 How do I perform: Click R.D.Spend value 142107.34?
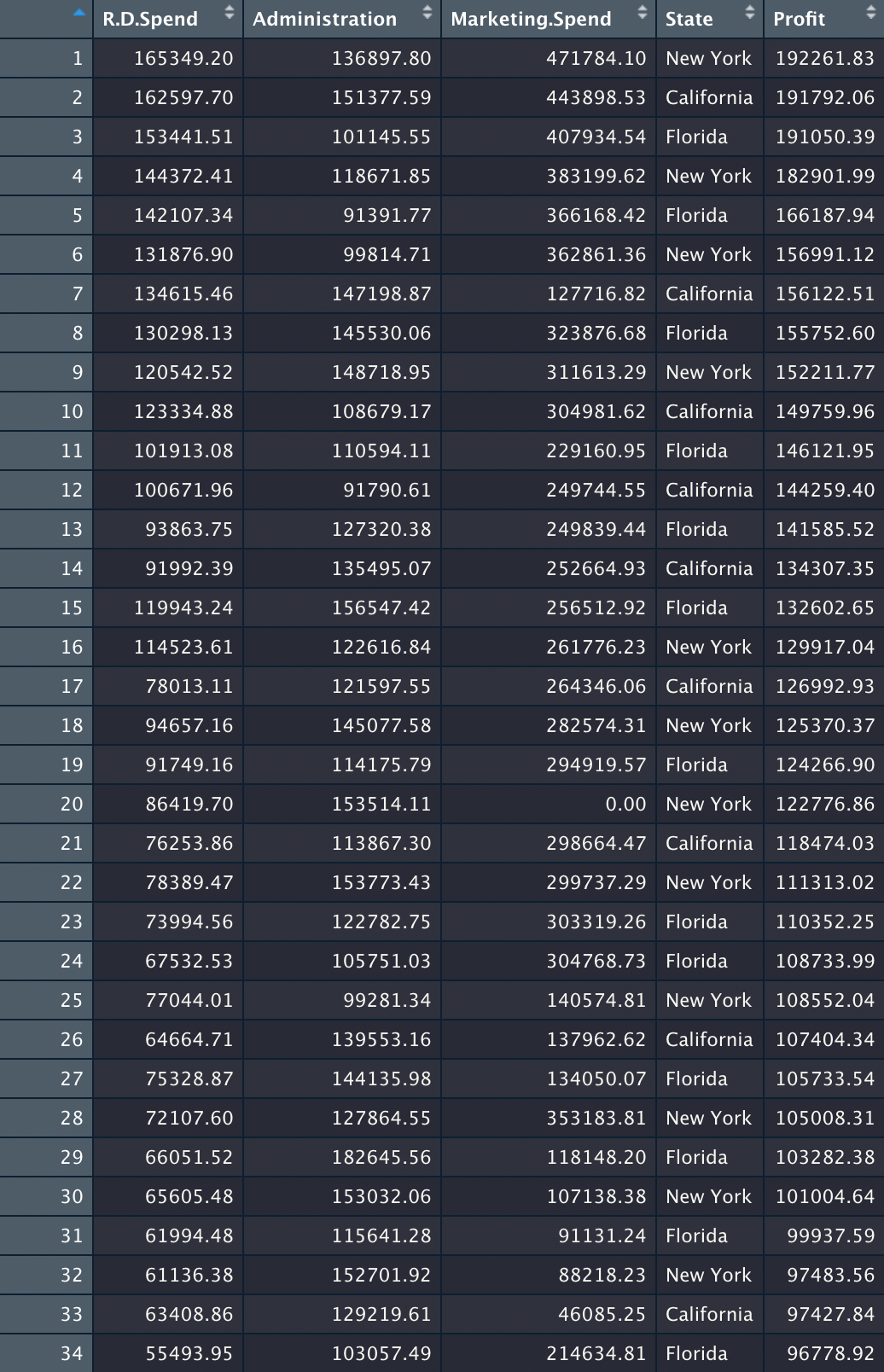pyautogui.click(x=183, y=215)
